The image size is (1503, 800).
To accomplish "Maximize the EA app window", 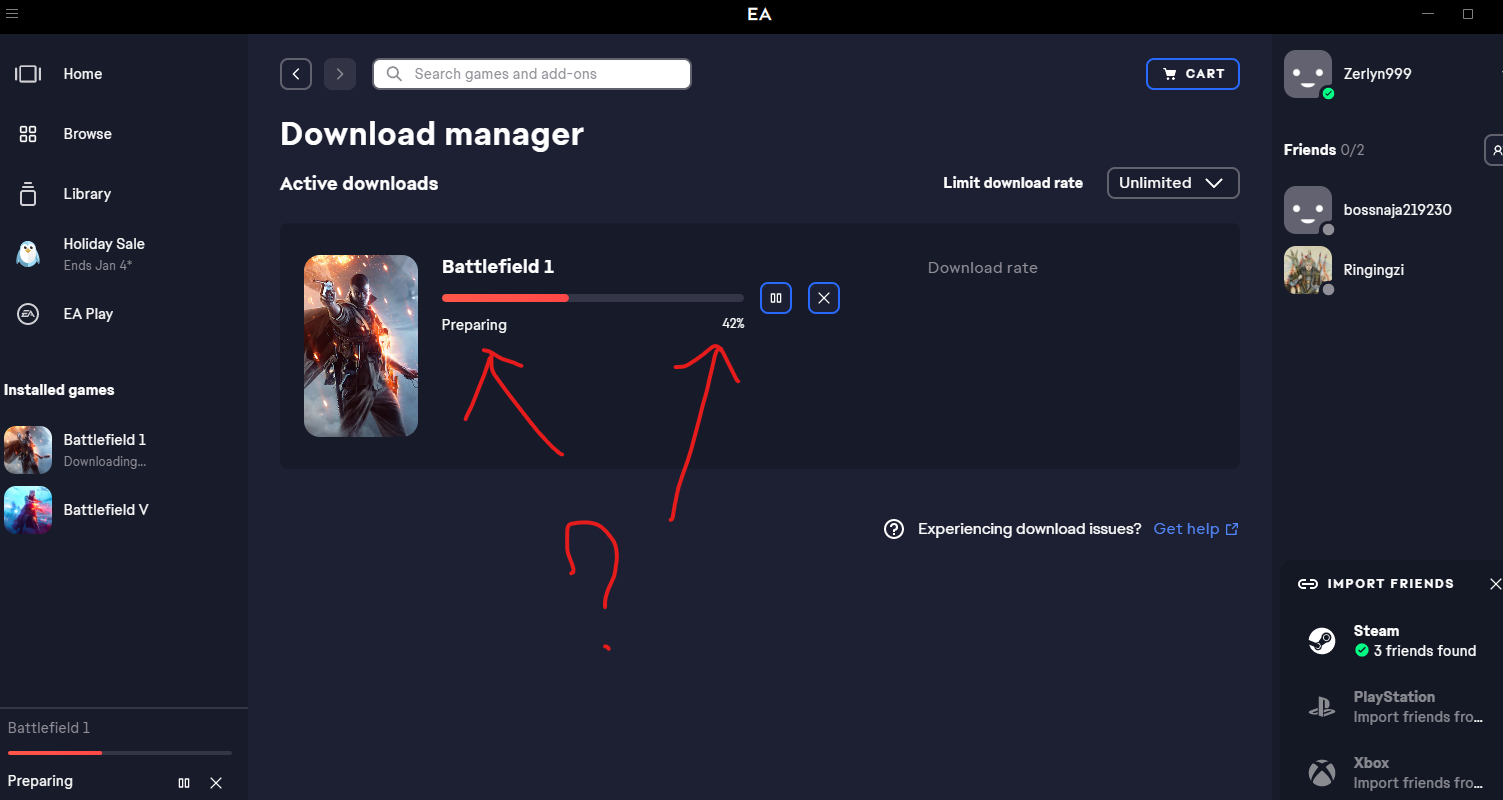I will [x=1468, y=14].
